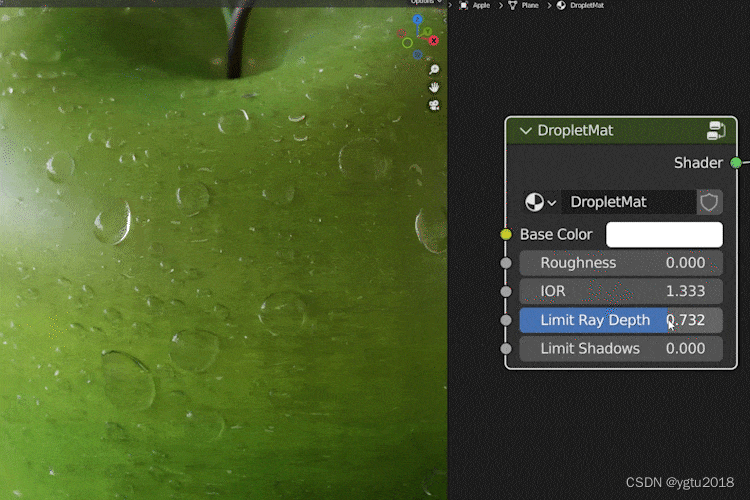This screenshot has width=750, height=500.
Task: Click the DropletMat node header title
Action: tap(575, 131)
